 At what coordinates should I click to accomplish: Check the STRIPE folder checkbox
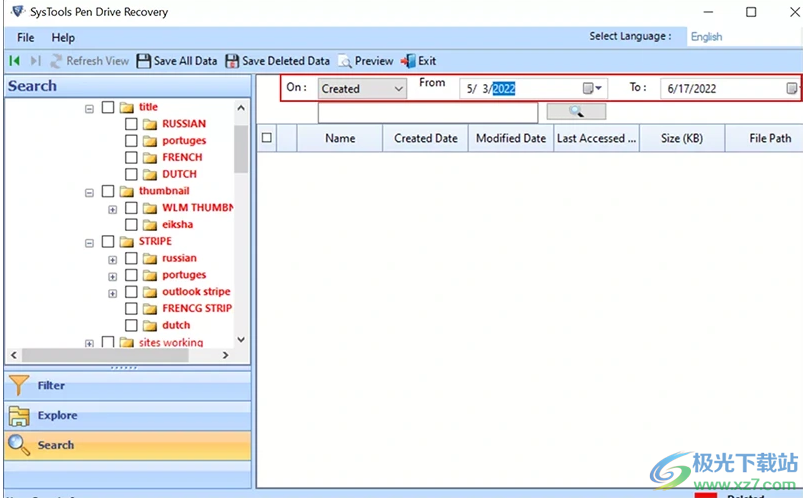tap(108, 241)
